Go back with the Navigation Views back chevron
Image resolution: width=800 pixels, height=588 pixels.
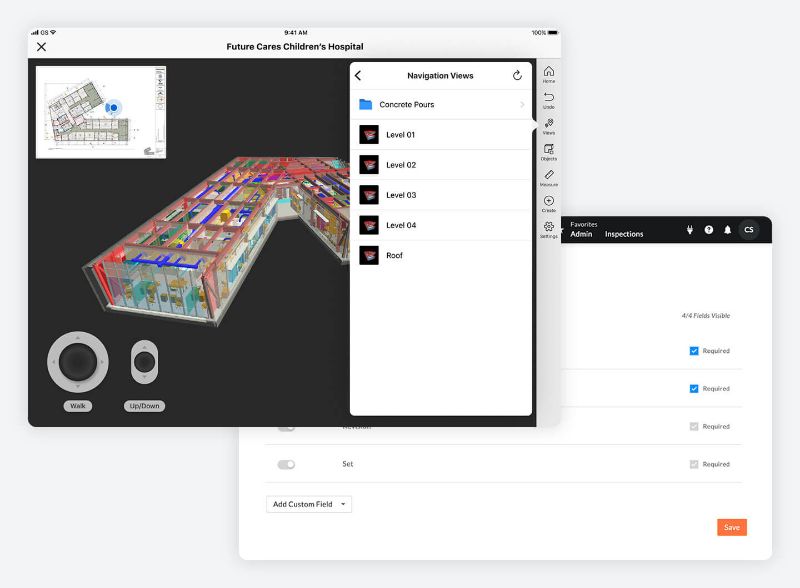coord(358,74)
